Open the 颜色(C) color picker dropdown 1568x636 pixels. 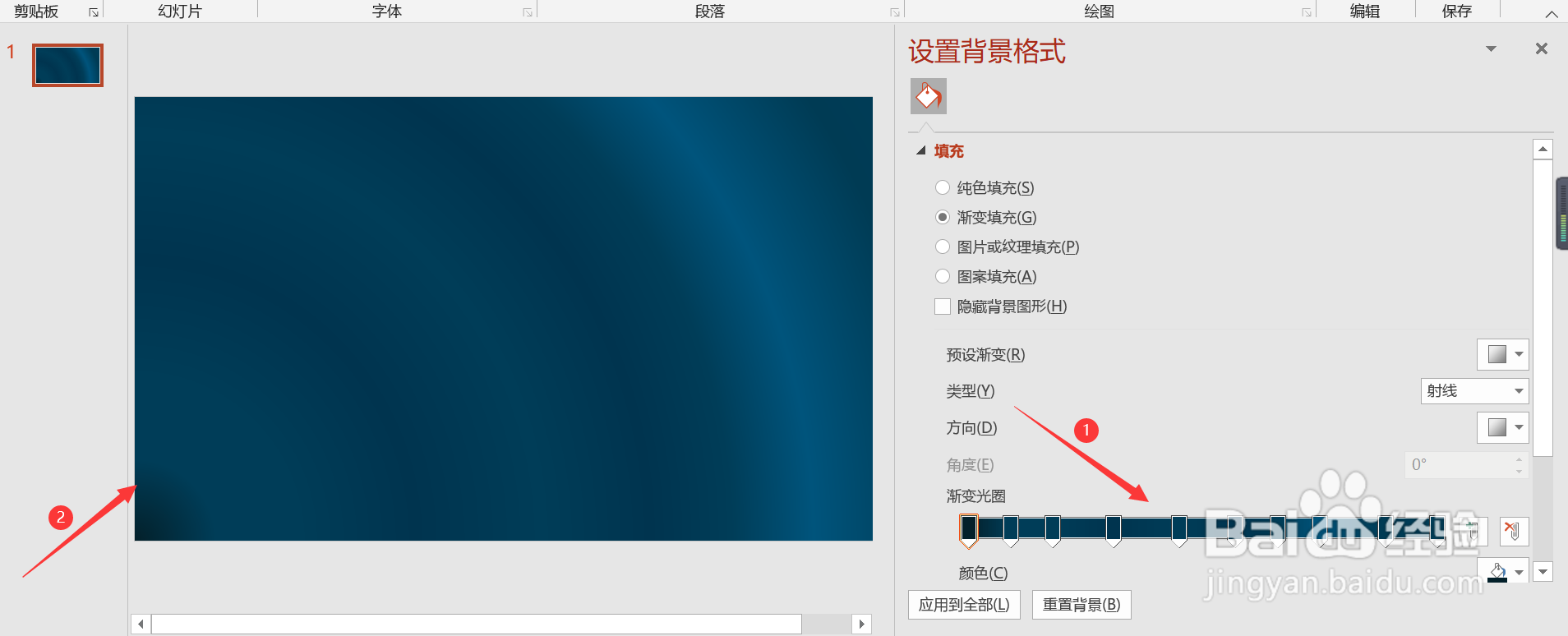pos(1503,570)
